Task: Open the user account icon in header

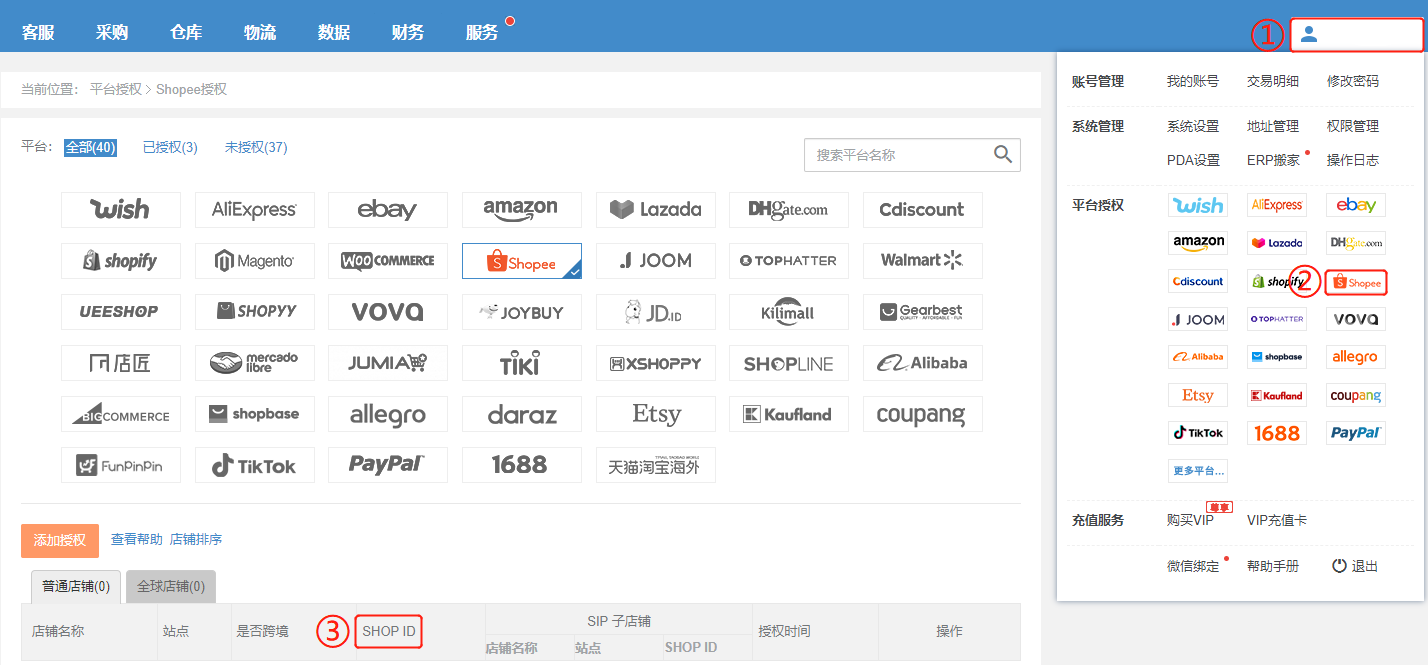Action: pyautogui.click(x=1309, y=35)
